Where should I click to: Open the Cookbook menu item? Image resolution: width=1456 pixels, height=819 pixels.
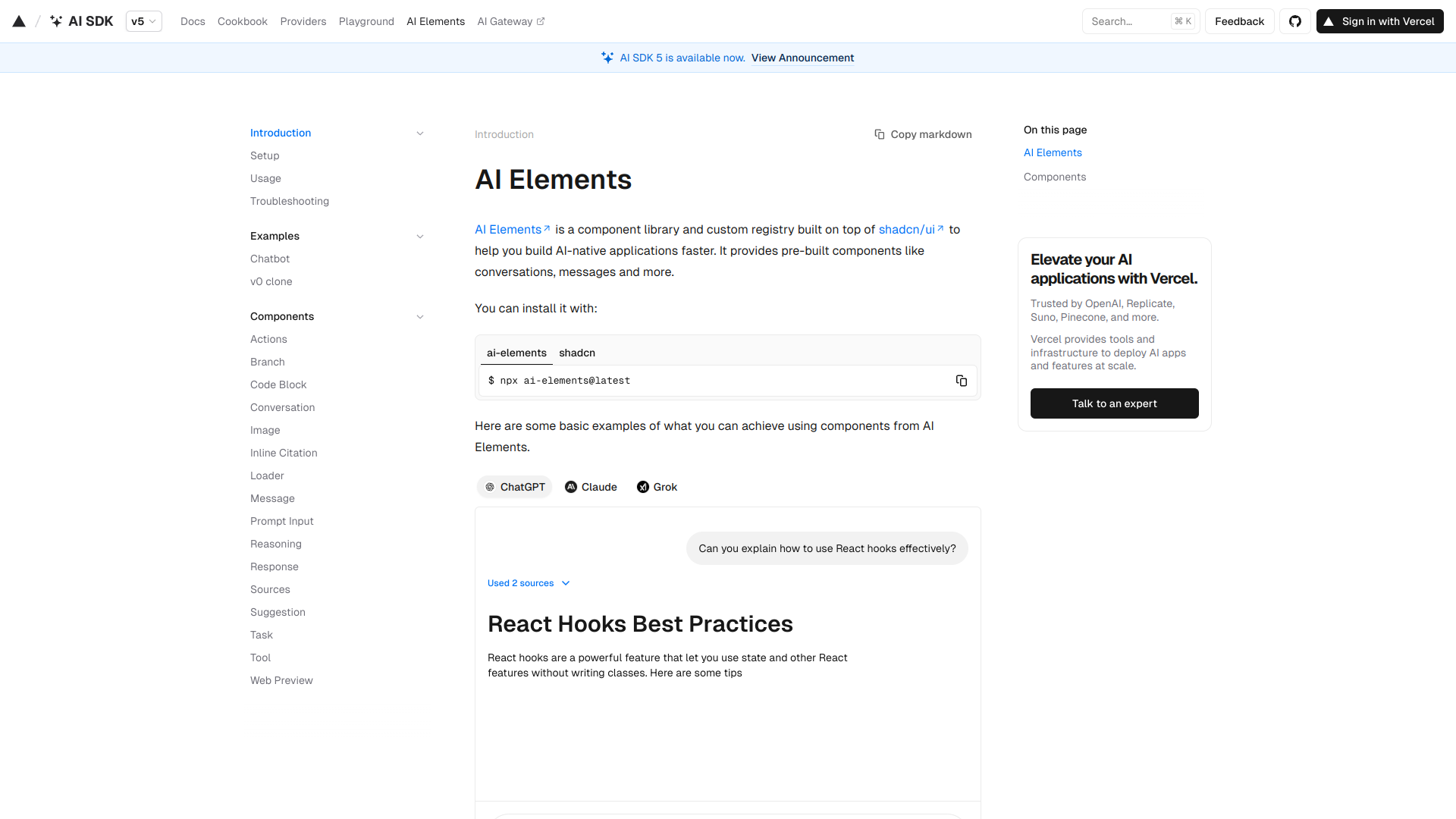242,21
